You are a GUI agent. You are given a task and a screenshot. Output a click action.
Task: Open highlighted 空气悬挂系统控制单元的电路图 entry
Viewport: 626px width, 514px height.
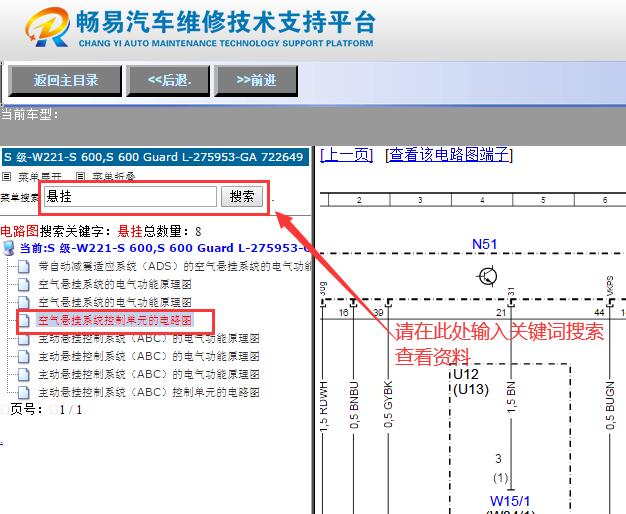coord(115,320)
